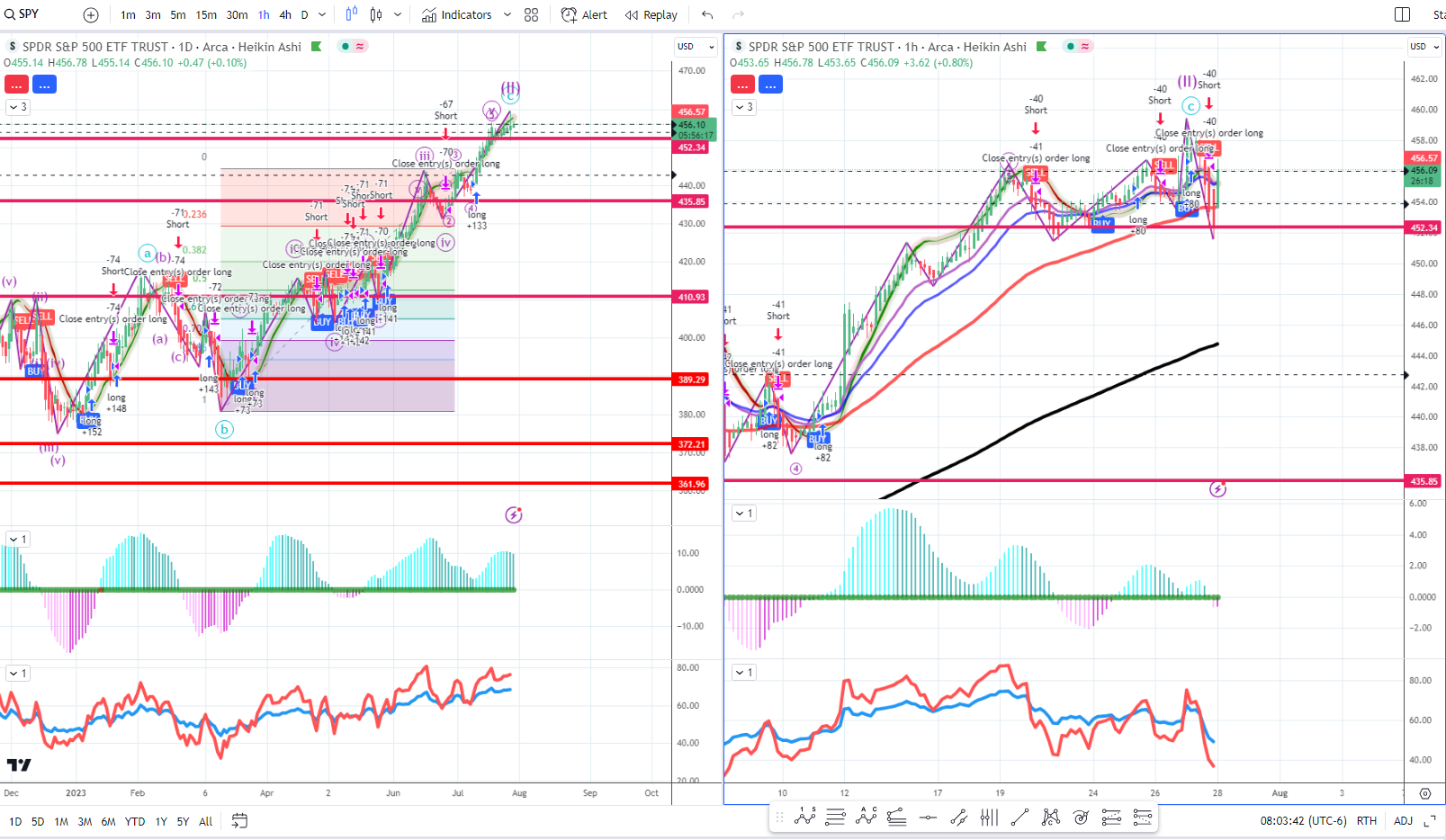Collapse the daily histogram pane legend
Screen dimensions: 1446x840
pos(18,539)
